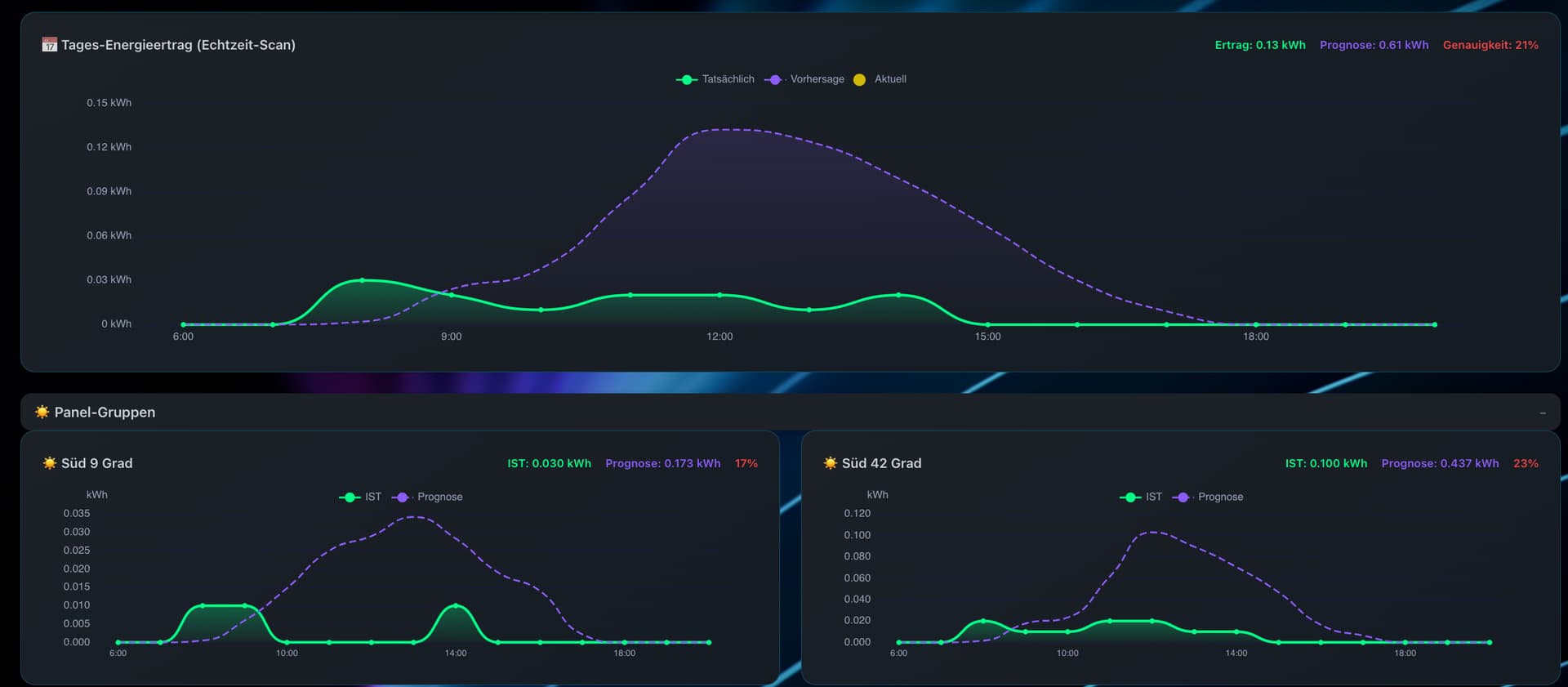Viewport: 1568px width, 687px height.
Task: Click the 12:00 time axis label
Action: 719,337
